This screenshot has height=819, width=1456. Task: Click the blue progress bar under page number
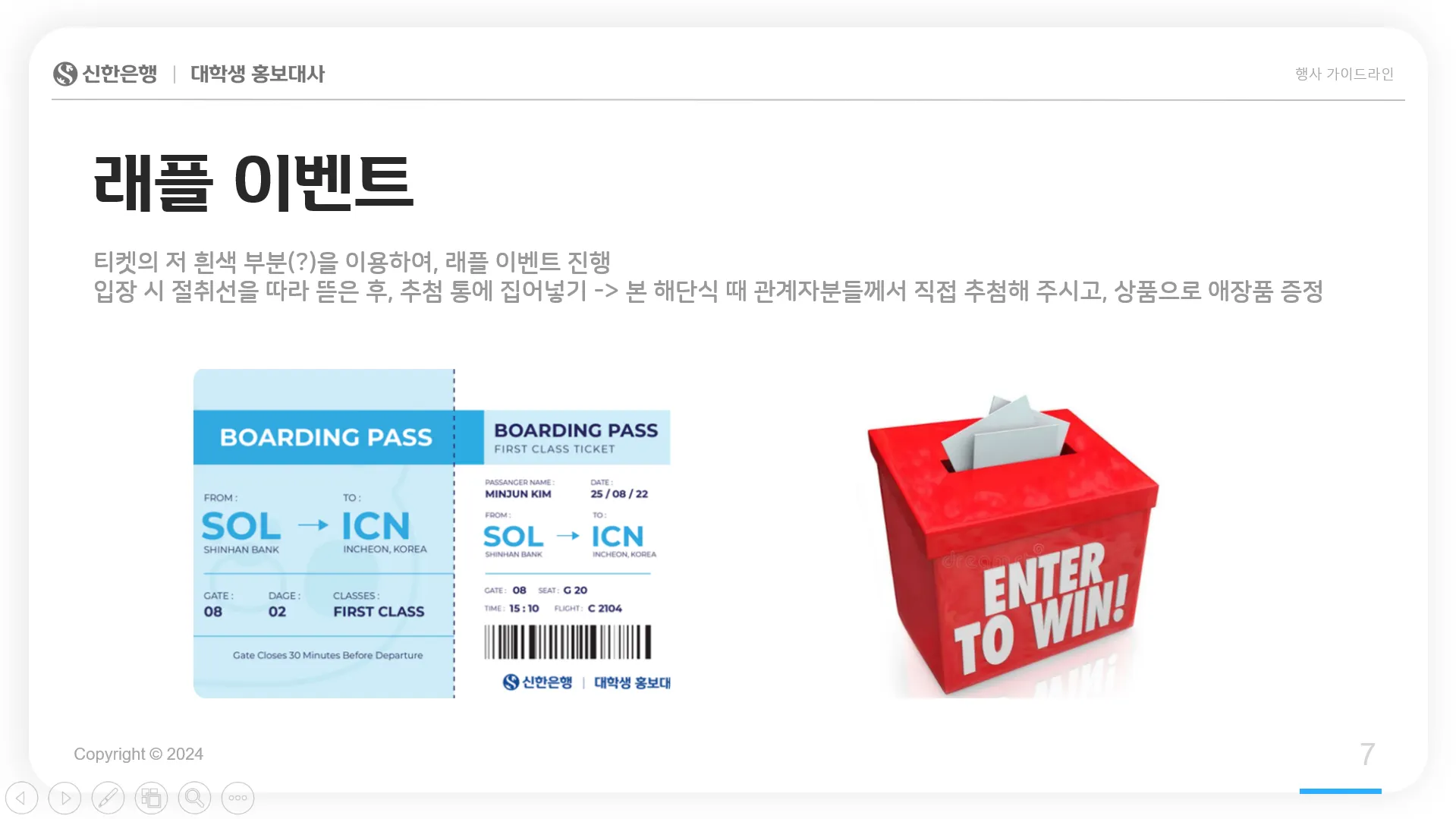(x=1341, y=791)
